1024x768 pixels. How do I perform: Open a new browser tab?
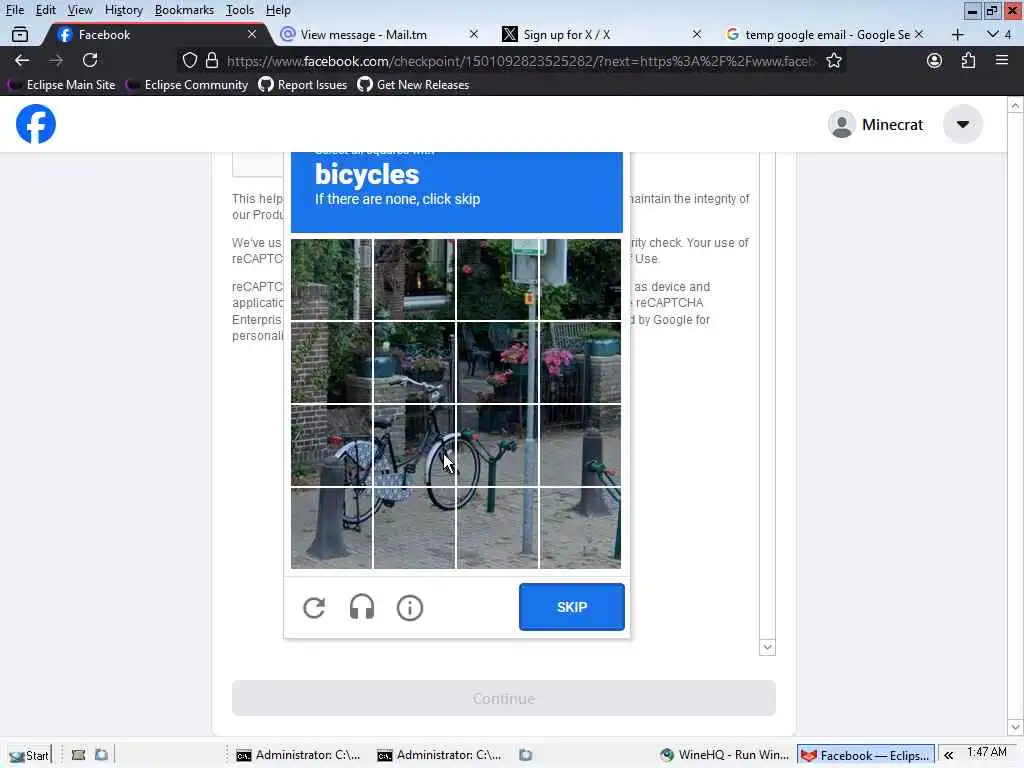957,35
